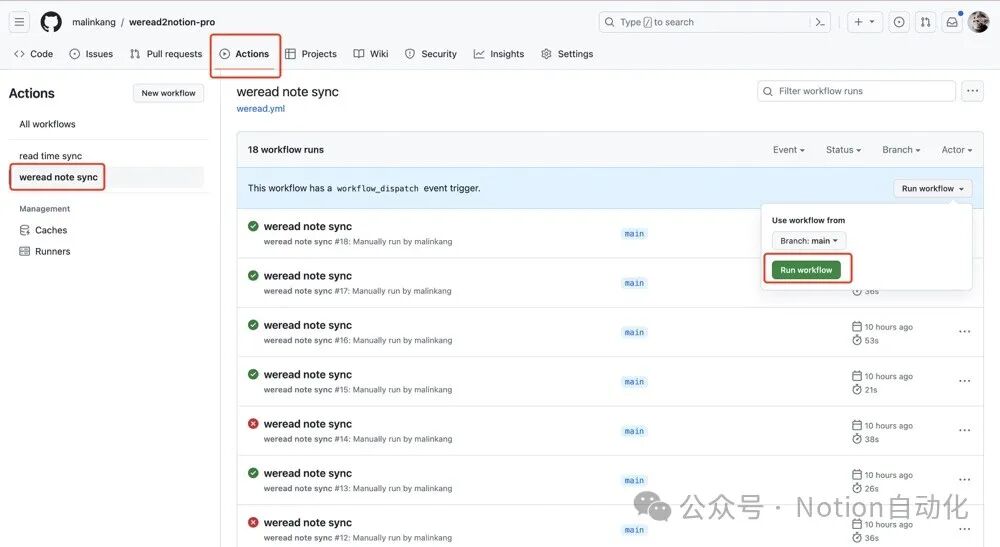Click the success status icon of run #16
Viewport: 1000px width, 547px height.
(253, 325)
